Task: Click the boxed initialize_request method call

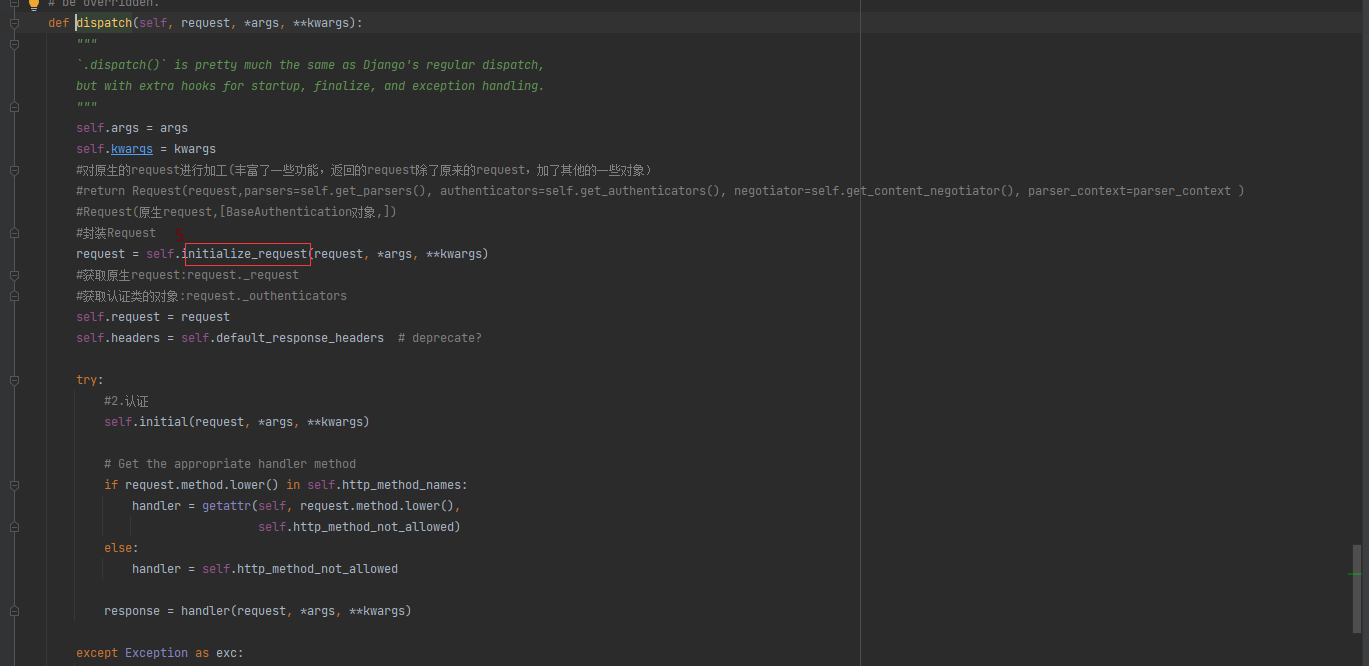Action: [246, 254]
